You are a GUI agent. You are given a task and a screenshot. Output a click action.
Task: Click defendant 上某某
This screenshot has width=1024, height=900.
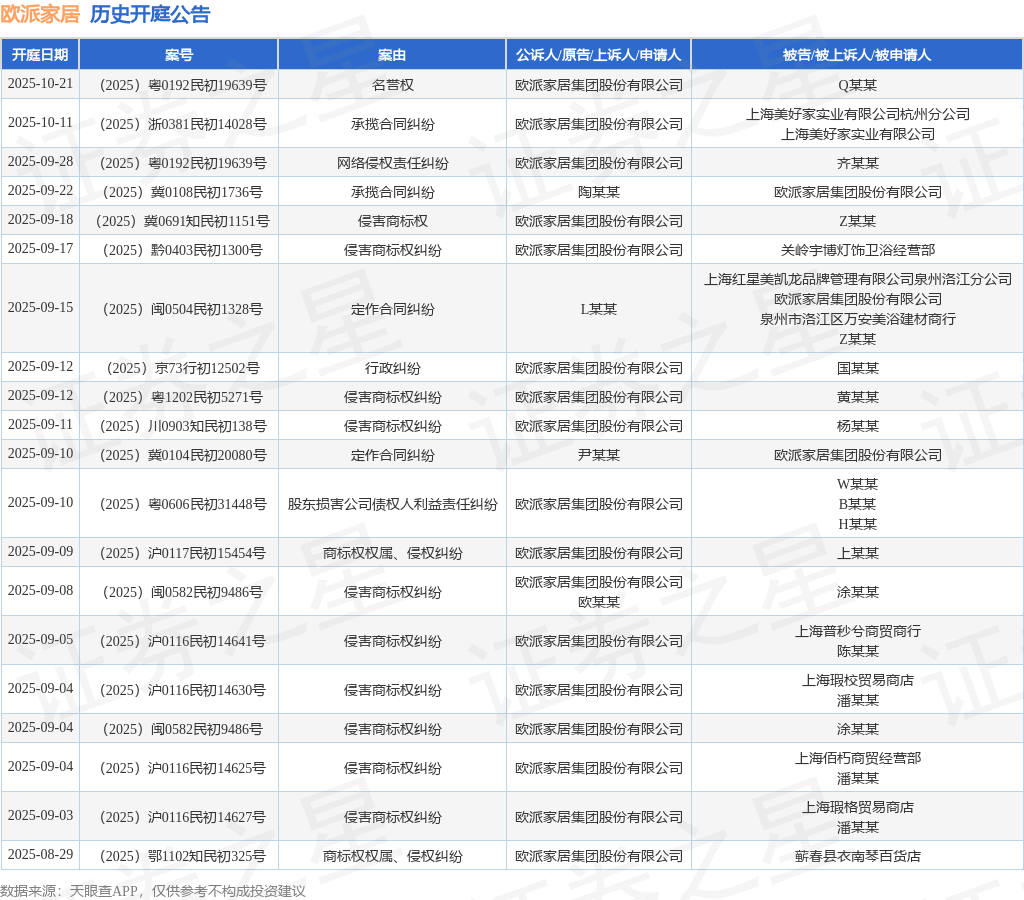click(857, 553)
